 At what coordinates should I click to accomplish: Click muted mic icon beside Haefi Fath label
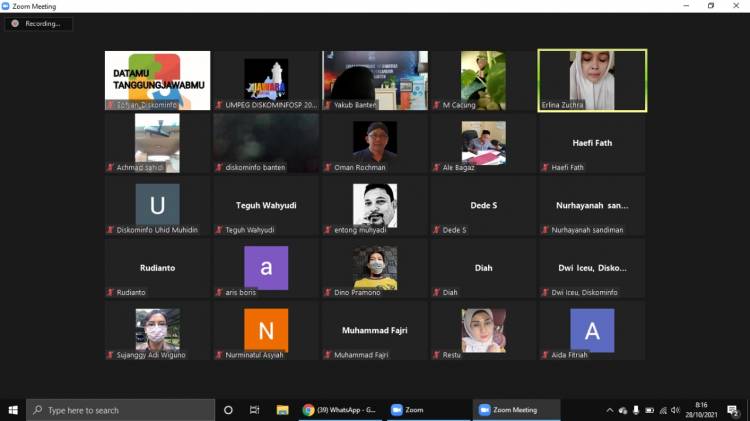tap(545, 167)
